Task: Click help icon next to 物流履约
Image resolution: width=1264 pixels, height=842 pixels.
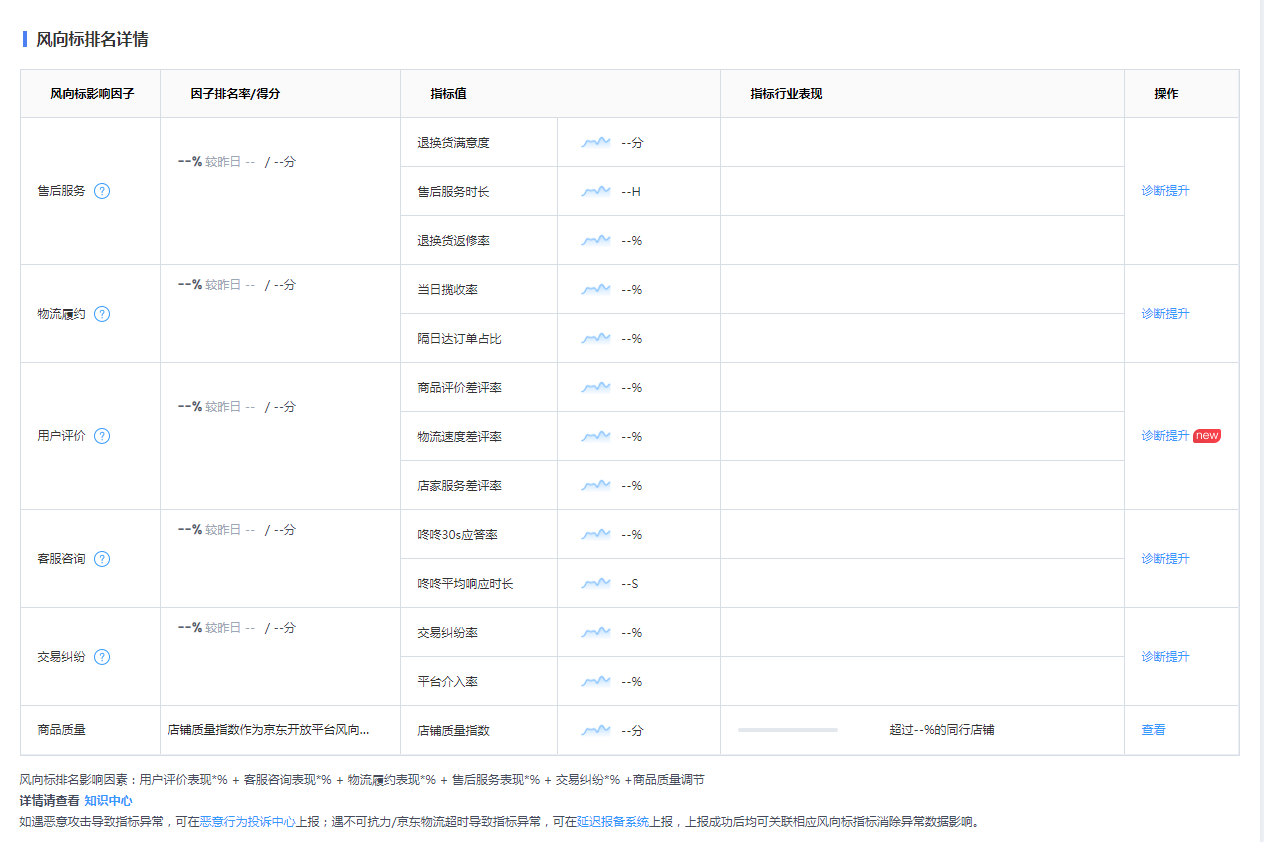Action: pyautogui.click(x=102, y=314)
